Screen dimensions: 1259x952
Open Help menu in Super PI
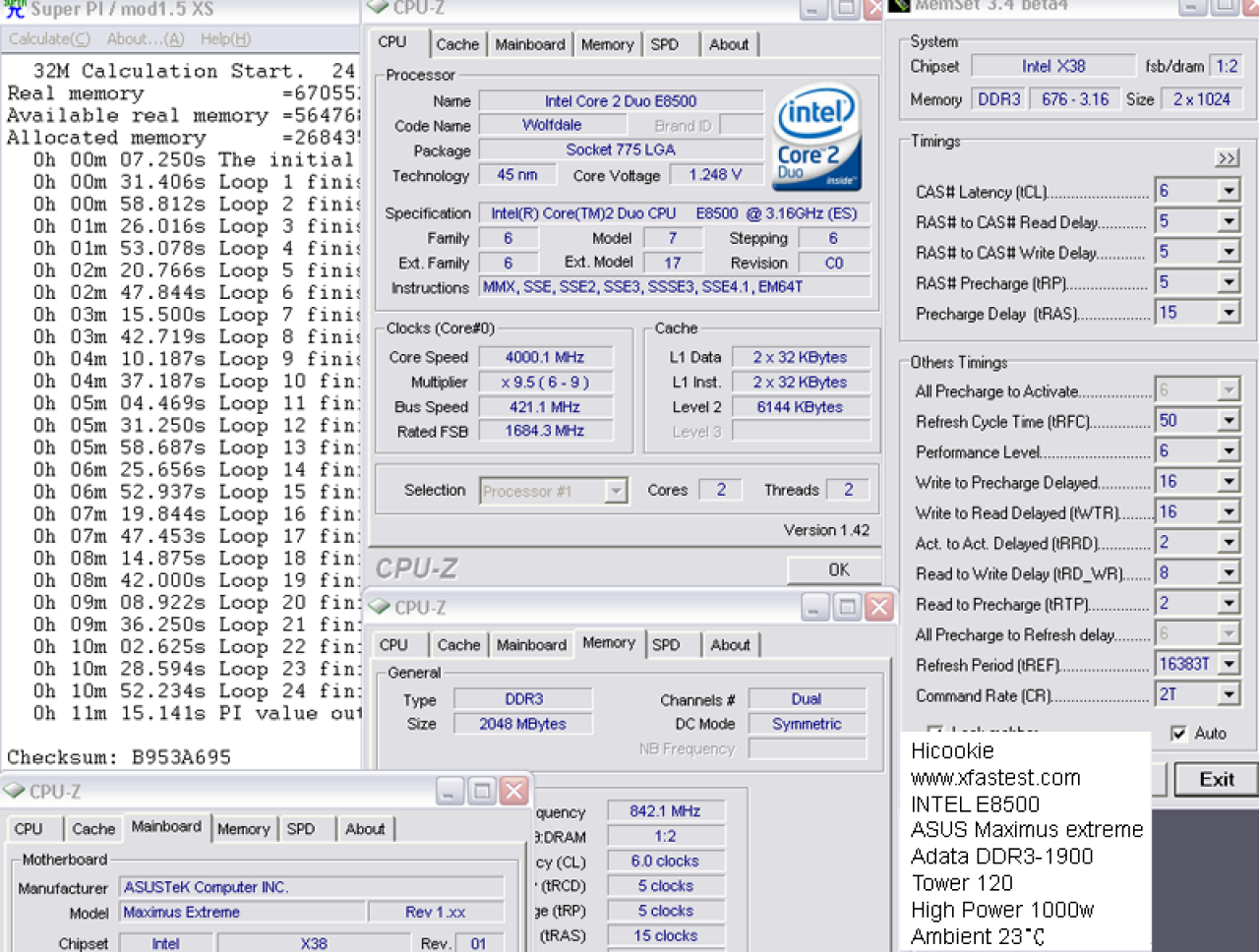pyautogui.click(x=225, y=39)
